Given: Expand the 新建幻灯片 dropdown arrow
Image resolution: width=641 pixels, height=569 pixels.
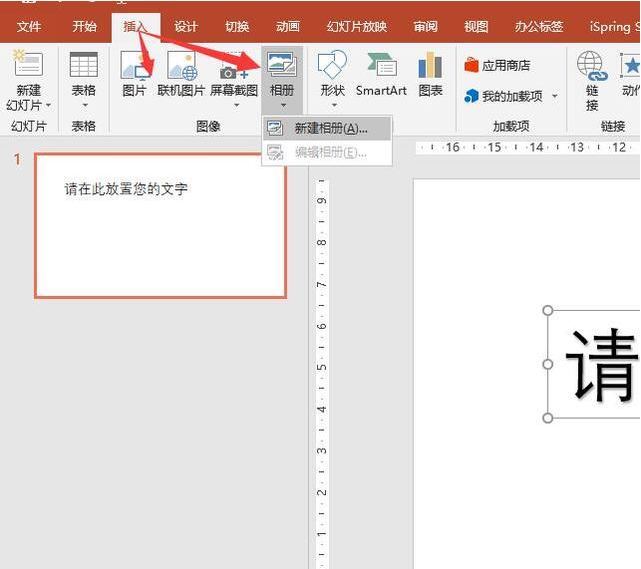Looking at the screenshot, I should click(47, 105).
